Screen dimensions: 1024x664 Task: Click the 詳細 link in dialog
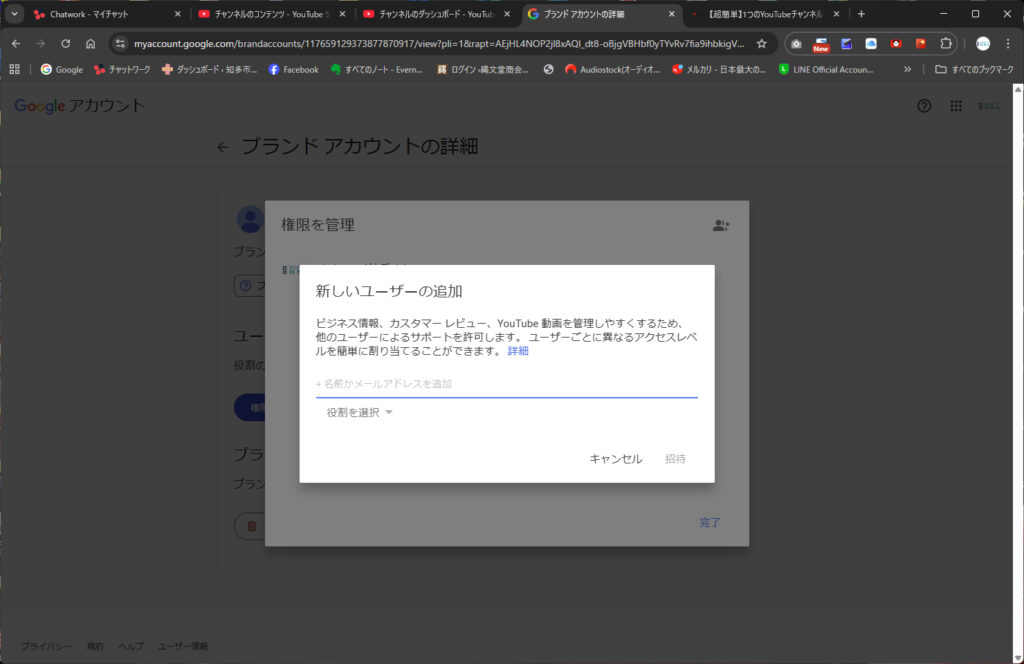pyautogui.click(x=518, y=351)
